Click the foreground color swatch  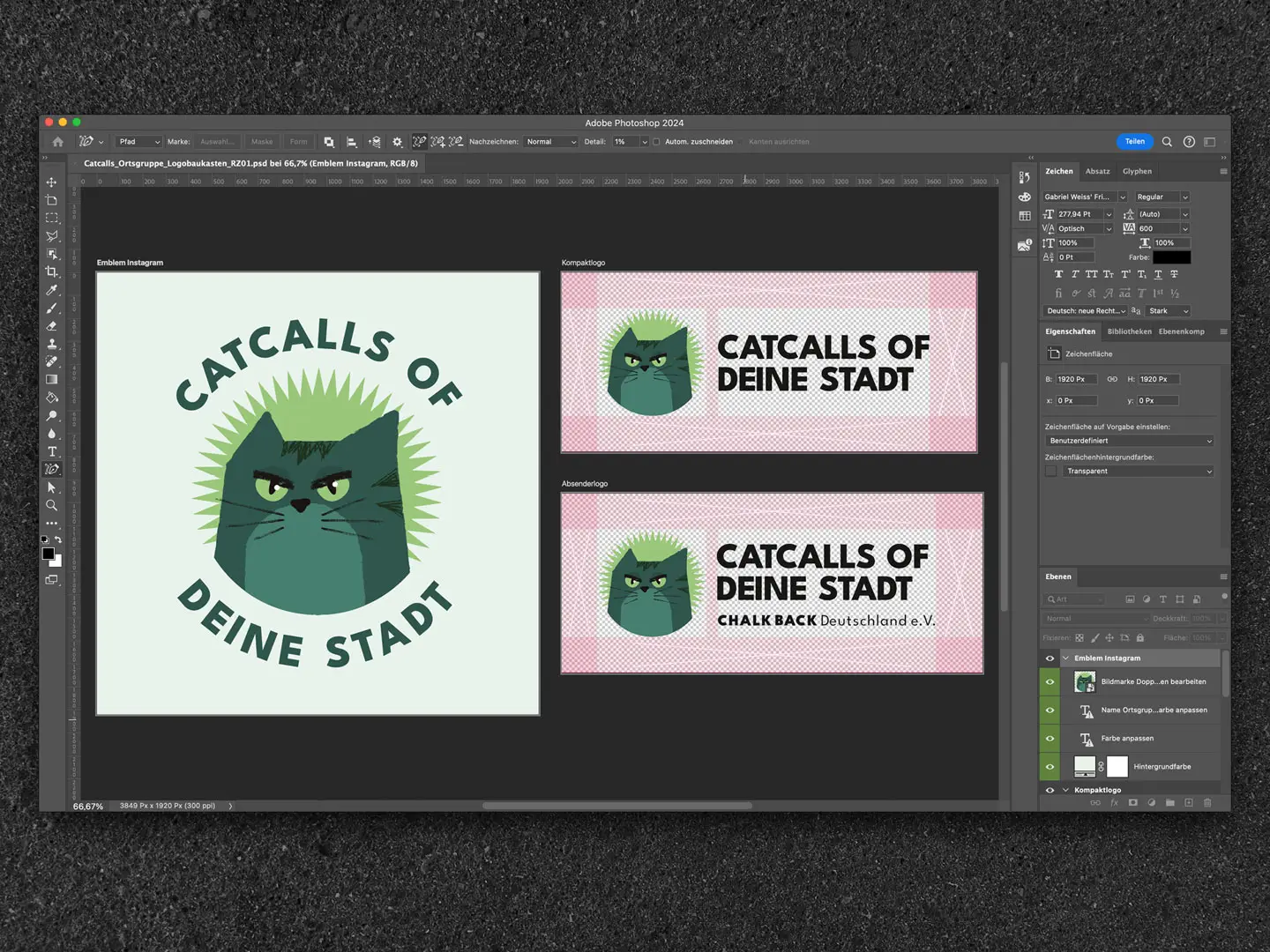[49, 554]
